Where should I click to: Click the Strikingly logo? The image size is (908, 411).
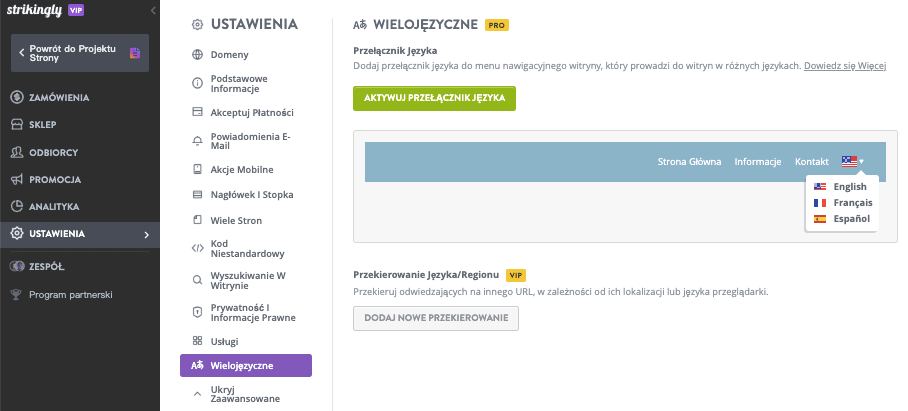click(x=34, y=10)
